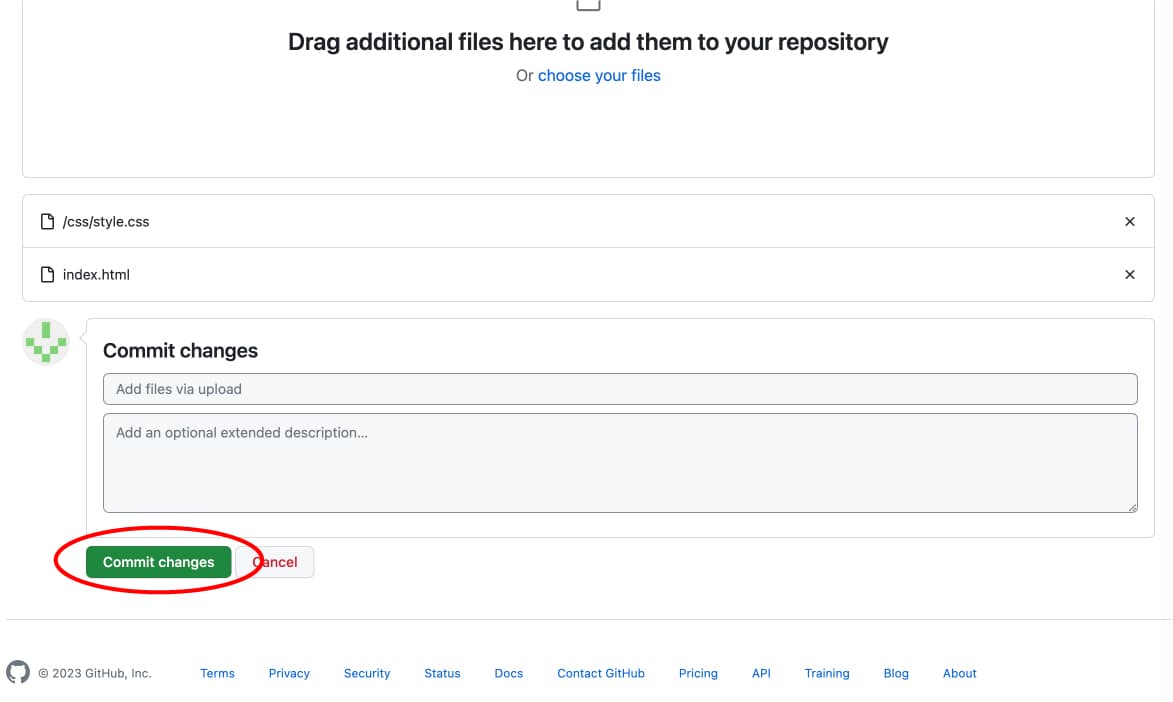Click the Commit changes button
The width and height of the screenshot is (1173, 702).
[157, 561]
